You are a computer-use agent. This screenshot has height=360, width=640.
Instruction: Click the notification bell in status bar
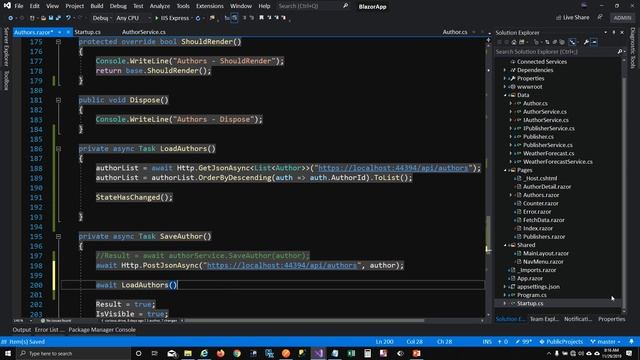click(631, 342)
